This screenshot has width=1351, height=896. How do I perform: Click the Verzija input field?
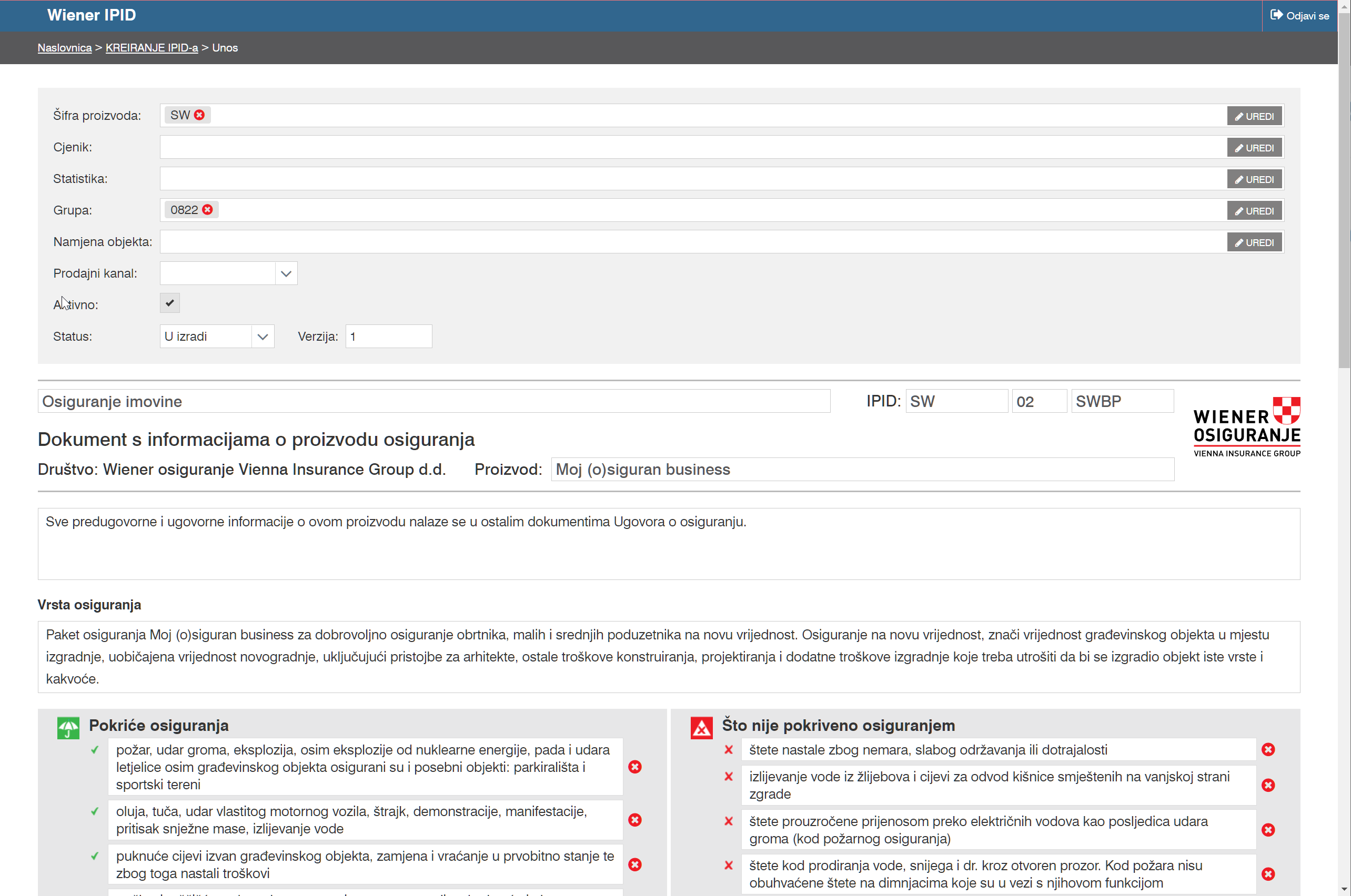pos(389,337)
